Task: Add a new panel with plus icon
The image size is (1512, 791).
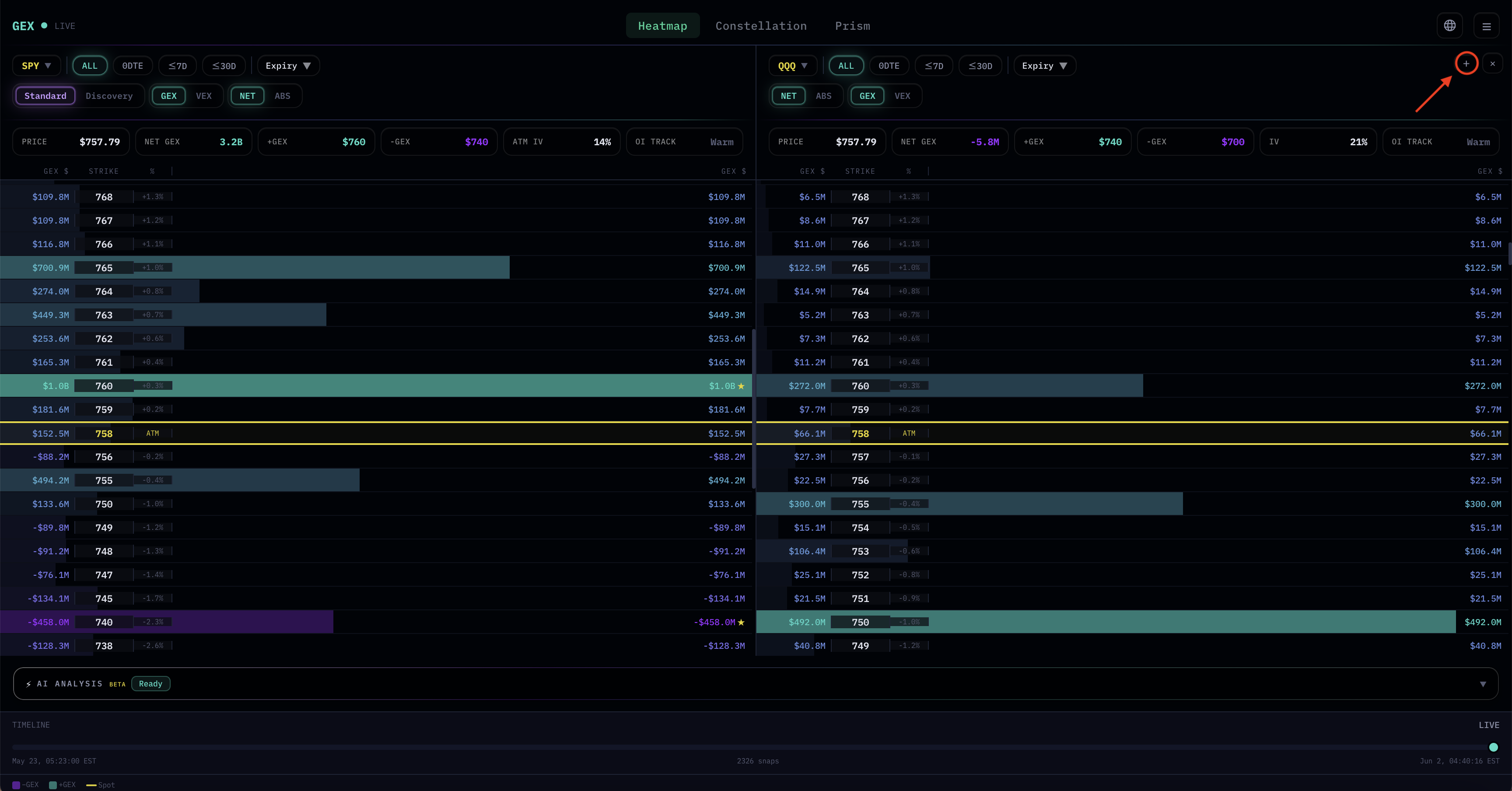Action: coord(1466,63)
